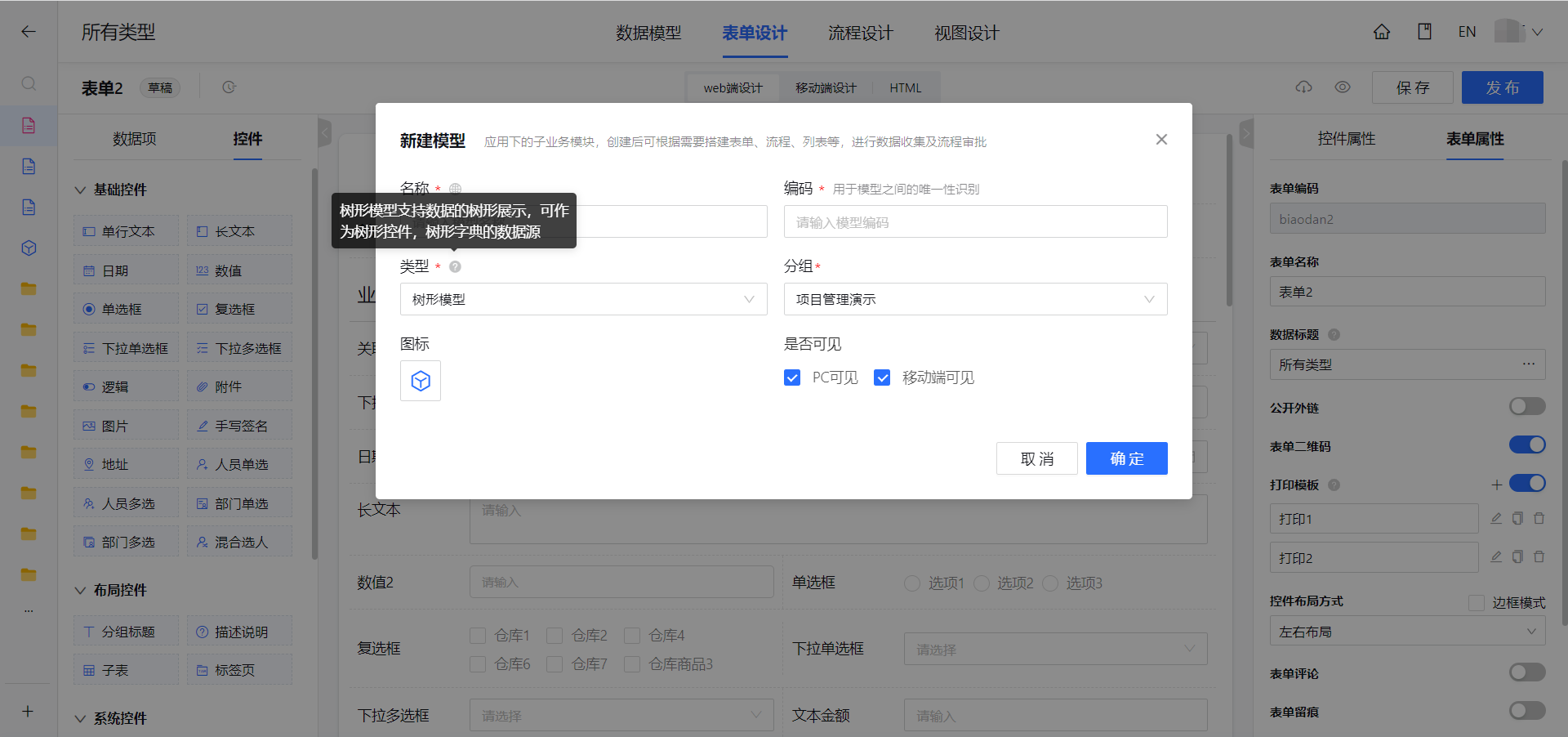
Task: Toggle the 表单评论 switch
Action: [1527, 672]
